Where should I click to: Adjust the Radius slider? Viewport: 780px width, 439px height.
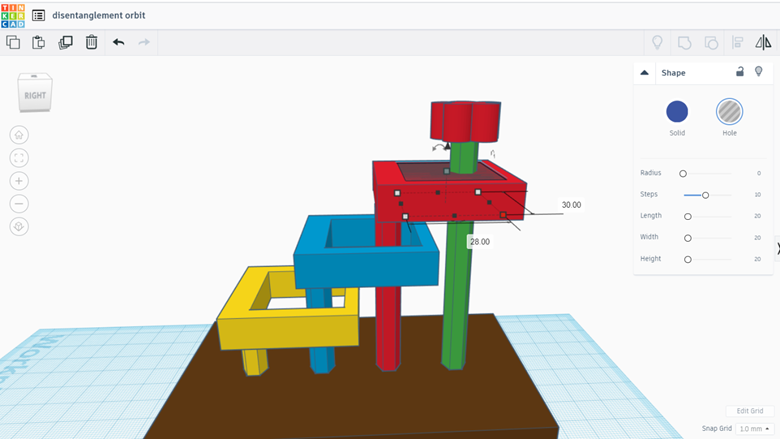683,174
